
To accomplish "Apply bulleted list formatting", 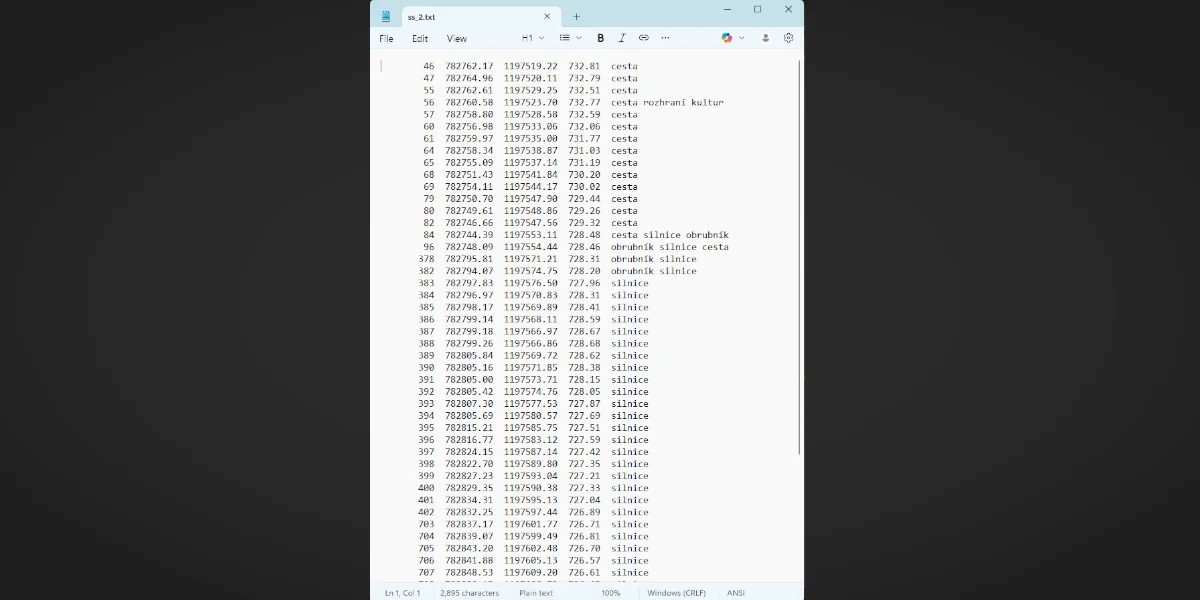I will [563, 37].
